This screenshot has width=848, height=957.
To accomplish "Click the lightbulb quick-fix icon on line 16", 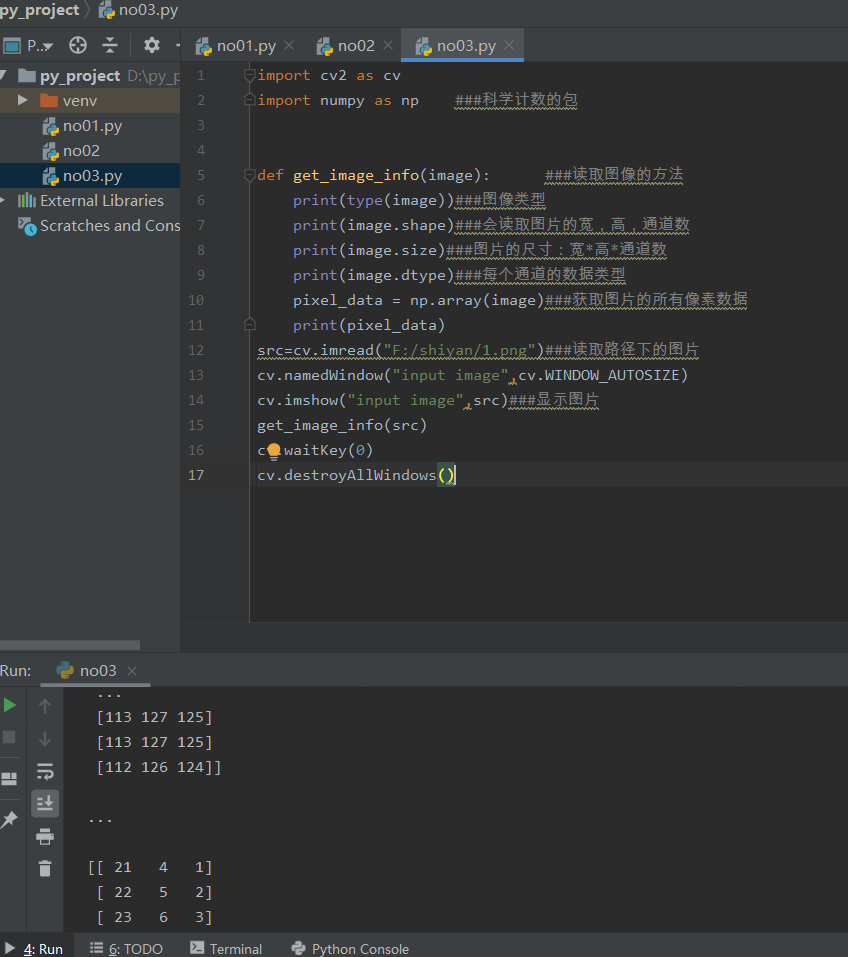I will tap(274, 451).
